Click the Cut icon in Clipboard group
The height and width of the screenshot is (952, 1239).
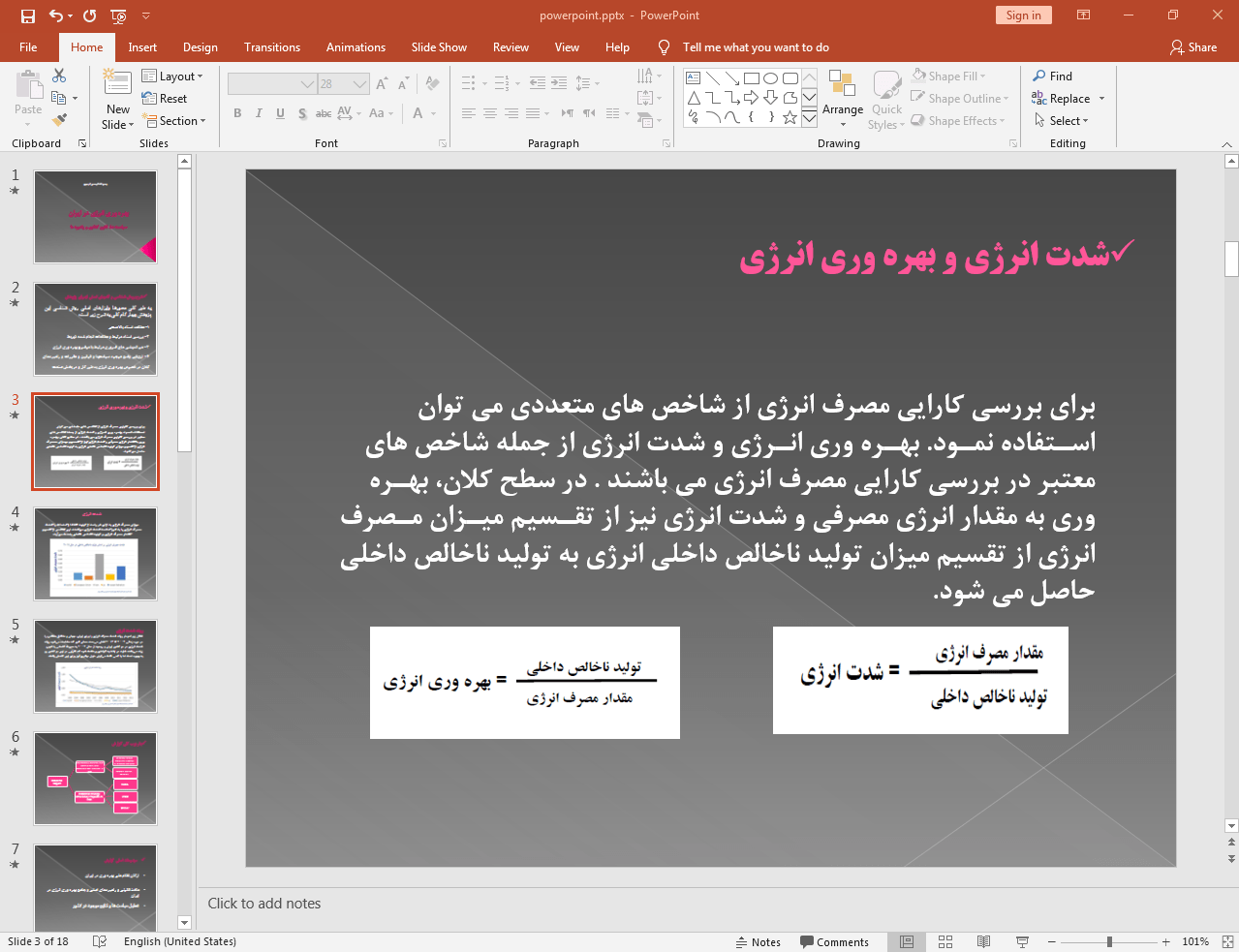[60, 75]
